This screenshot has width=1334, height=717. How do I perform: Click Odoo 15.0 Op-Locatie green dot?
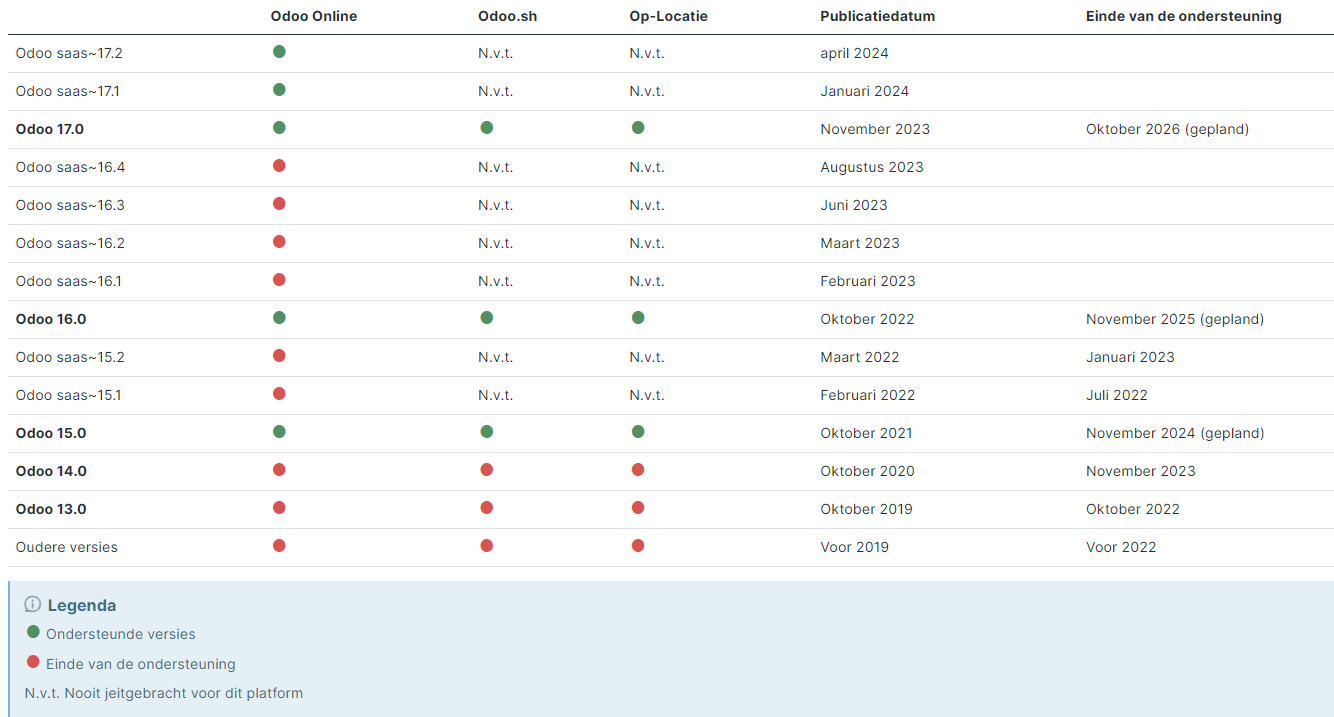pyautogui.click(x=638, y=431)
